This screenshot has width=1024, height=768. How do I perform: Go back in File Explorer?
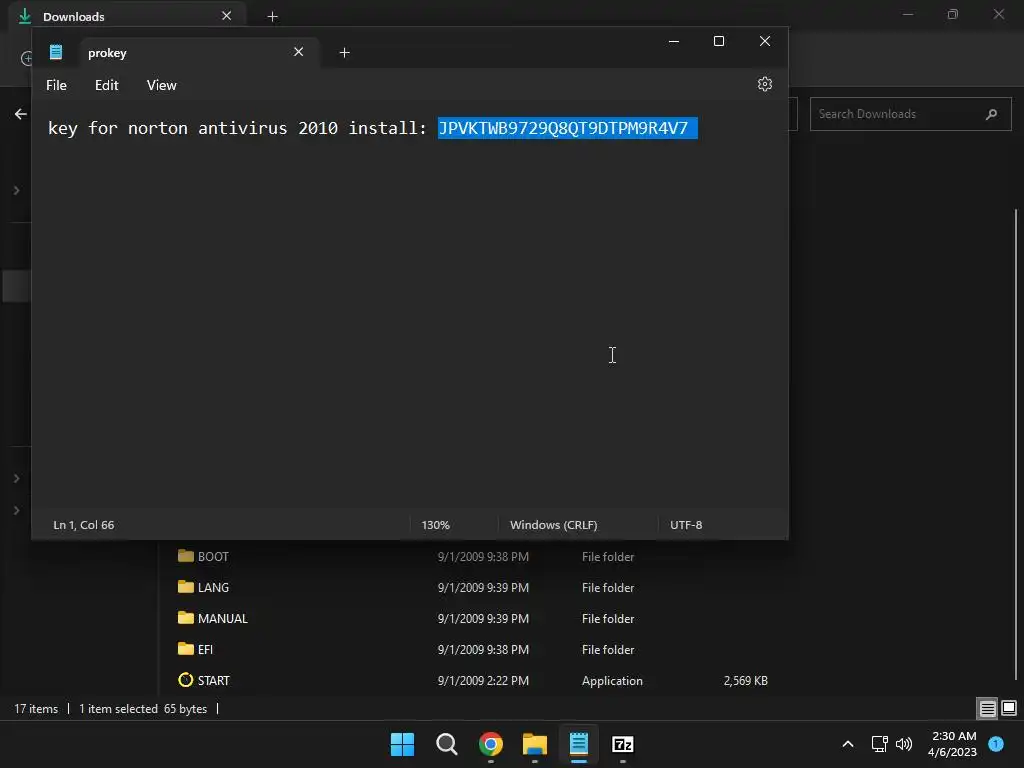20,114
